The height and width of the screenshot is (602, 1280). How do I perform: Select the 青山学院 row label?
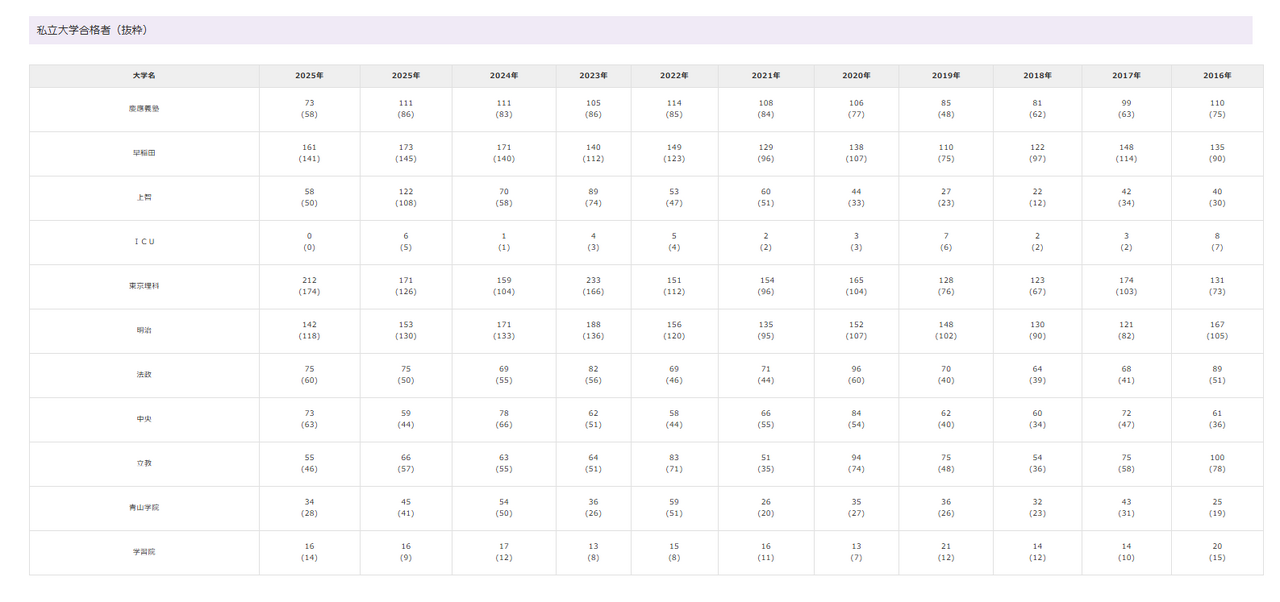(144, 508)
